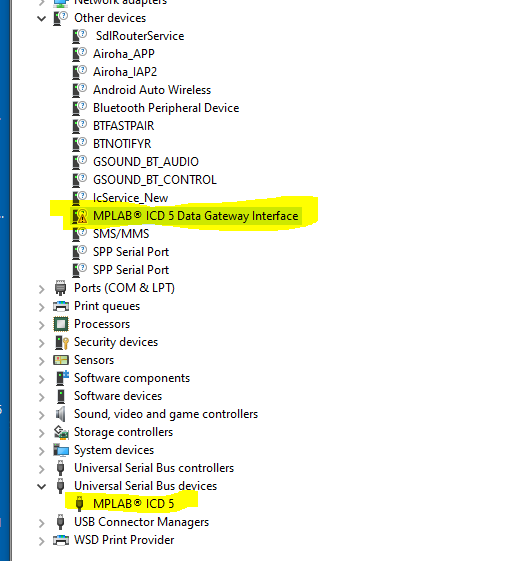Click the Storage controllers icon
This screenshot has width=507, height=561.
tap(61, 432)
